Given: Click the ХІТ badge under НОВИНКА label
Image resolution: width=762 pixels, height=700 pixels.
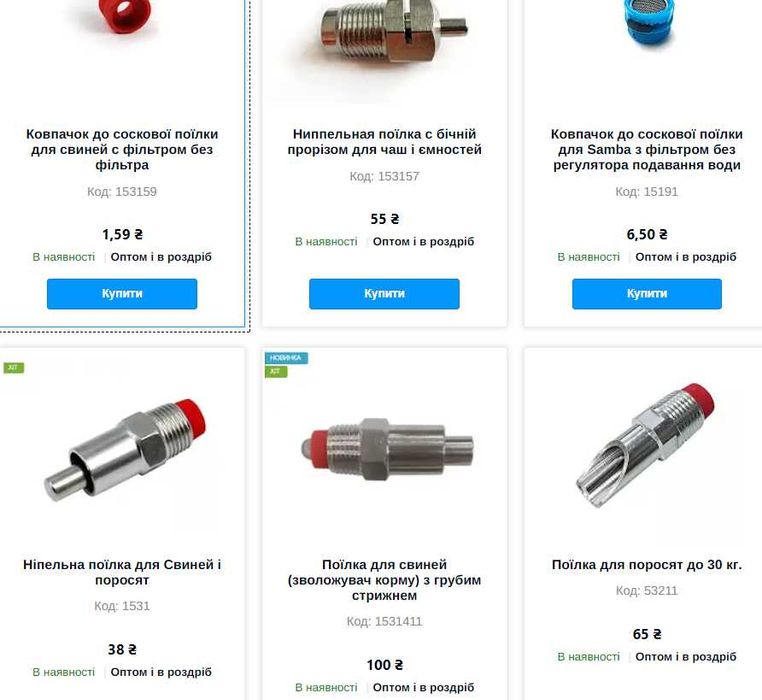Looking at the screenshot, I should [276, 371].
